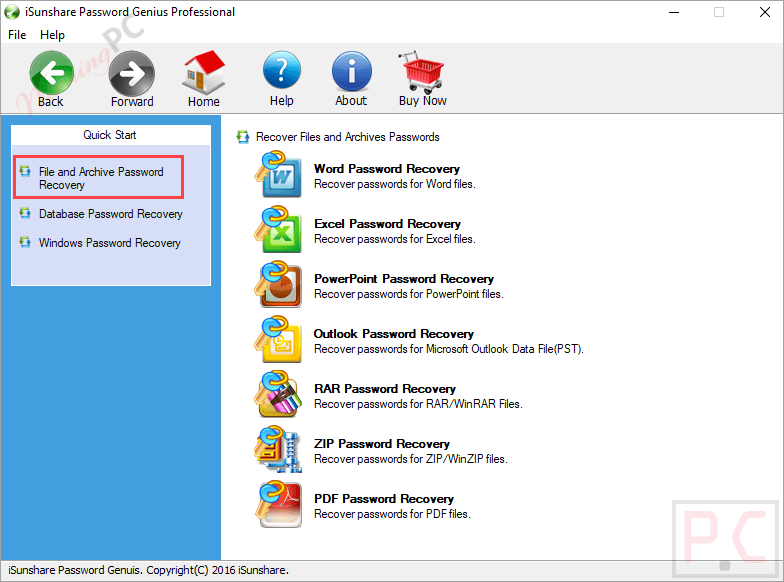The image size is (784, 582).
Task: Open the Help menu
Action: [x=52, y=35]
